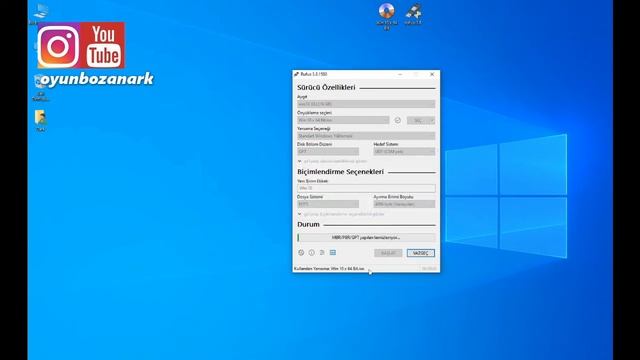Show the Rufus log icon
This screenshot has height=360, width=640.
(x=333, y=253)
